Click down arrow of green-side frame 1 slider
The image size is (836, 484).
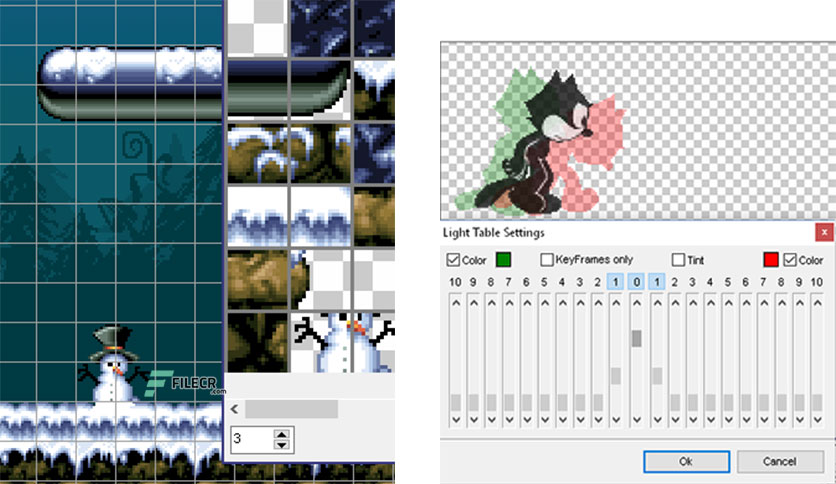click(x=616, y=420)
